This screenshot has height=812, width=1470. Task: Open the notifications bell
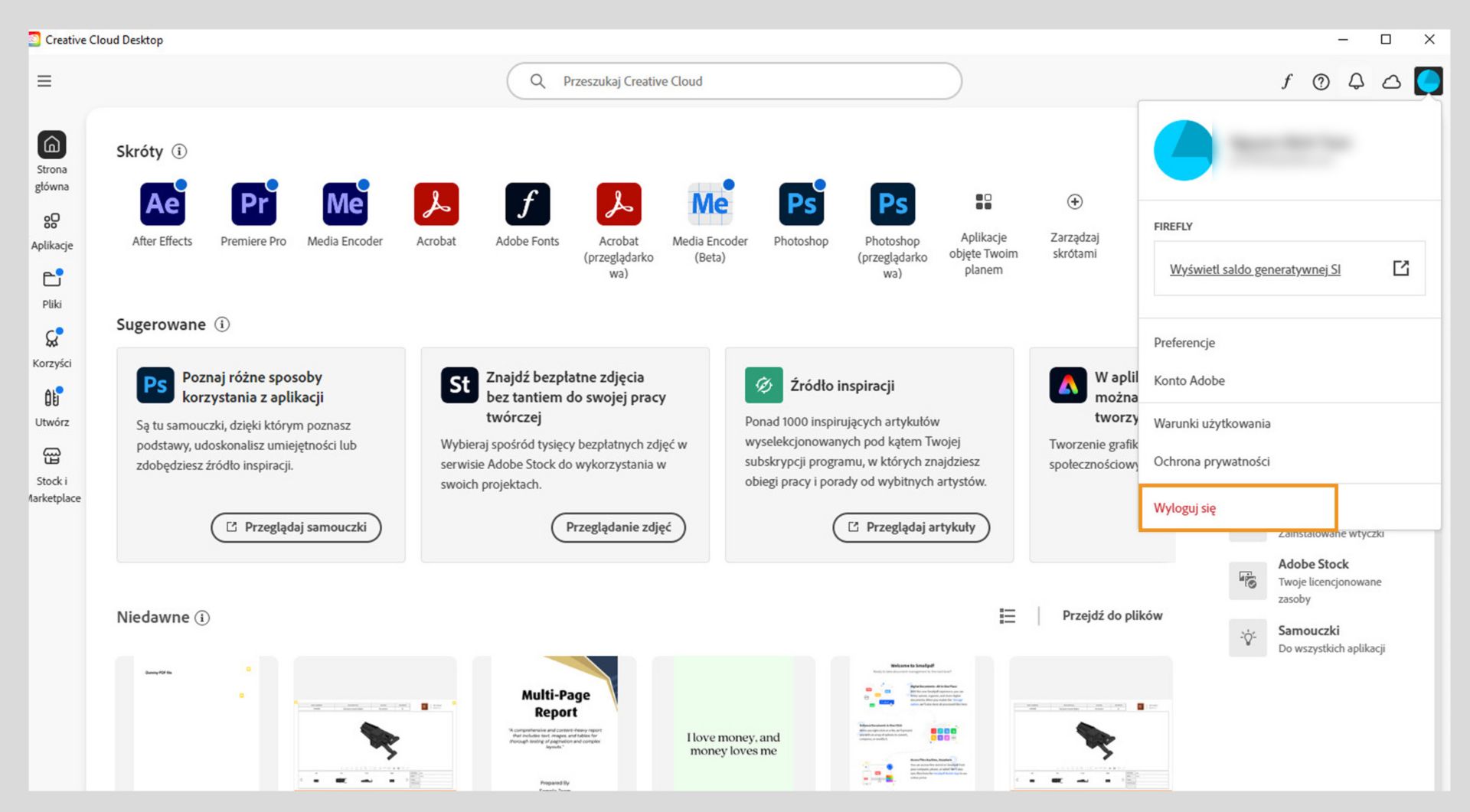[x=1356, y=81]
